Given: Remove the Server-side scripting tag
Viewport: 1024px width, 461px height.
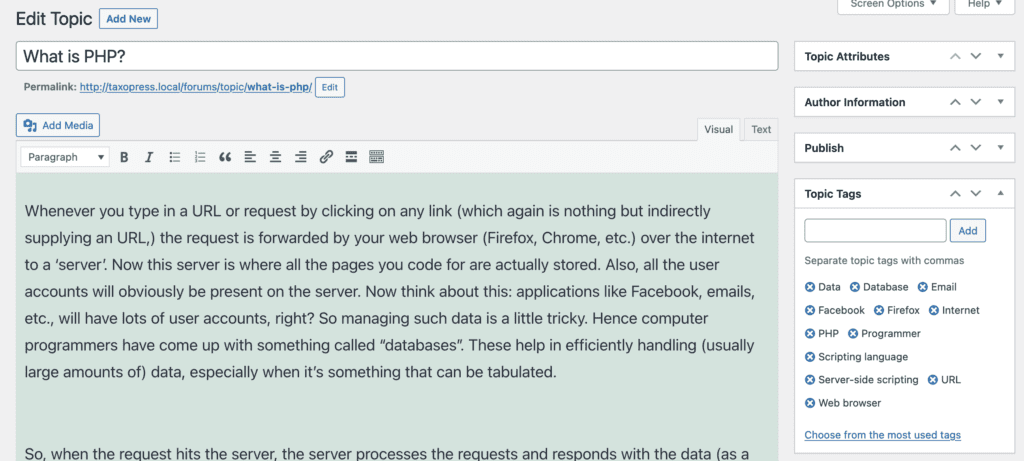Looking at the screenshot, I should tap(810, 380).
